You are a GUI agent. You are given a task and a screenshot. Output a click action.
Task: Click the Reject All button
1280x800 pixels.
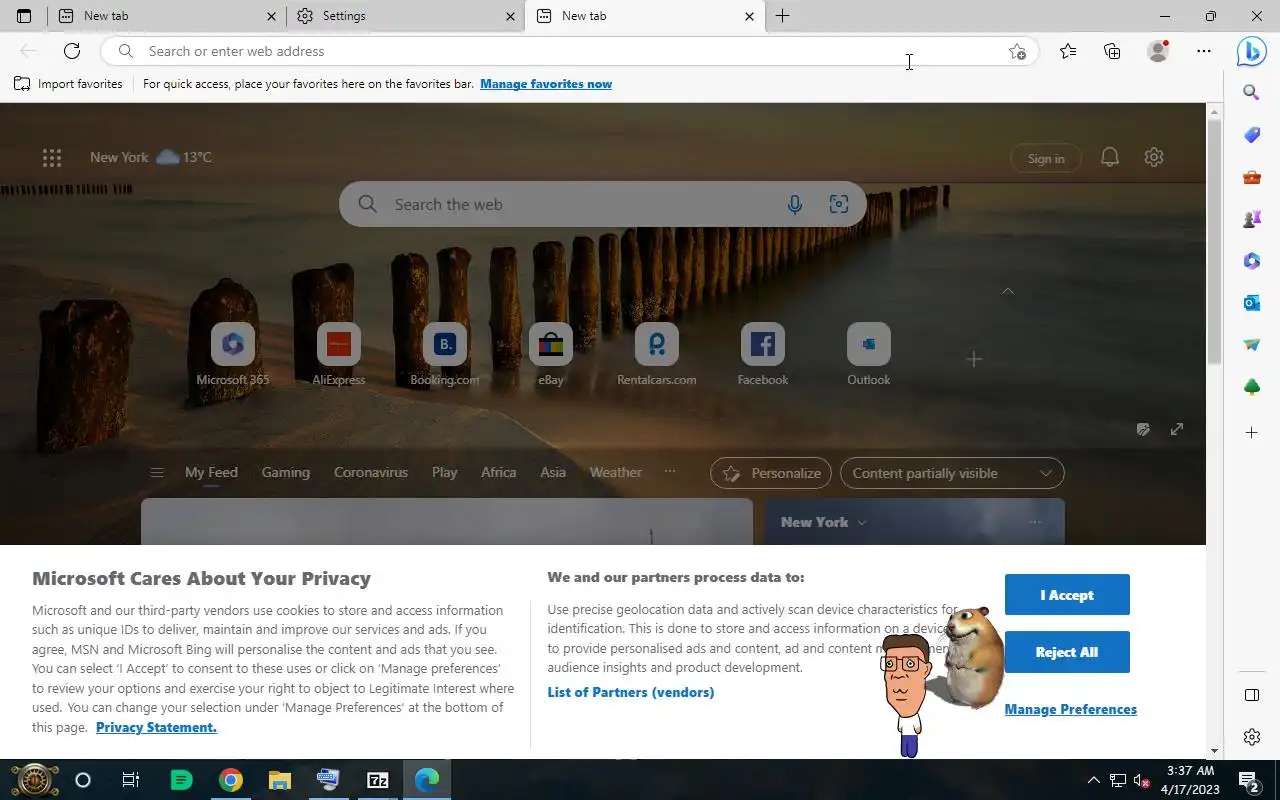click(x=1067, y=652)
